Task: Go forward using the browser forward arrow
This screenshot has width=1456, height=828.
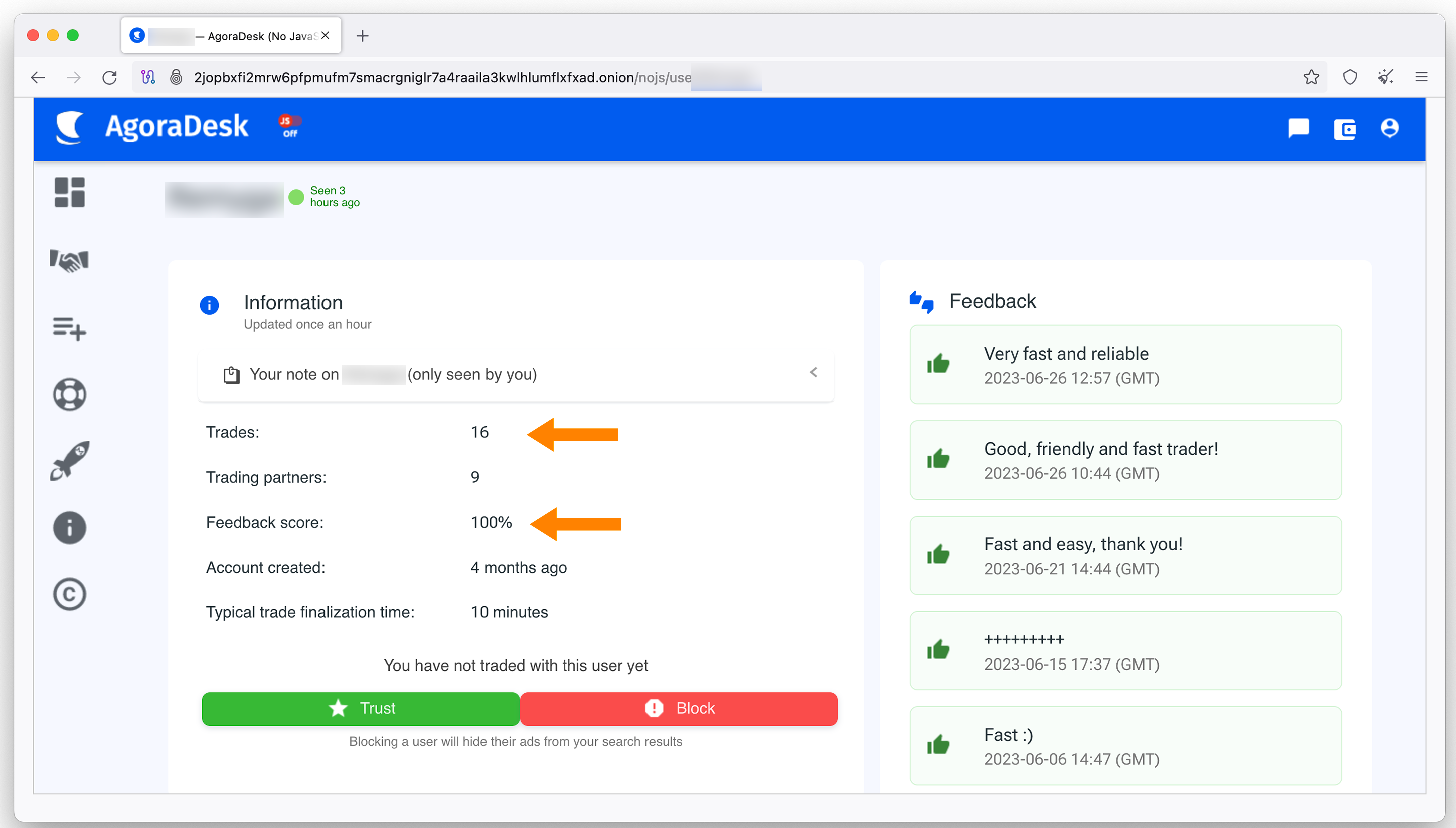Action: (x=74, y=77)
